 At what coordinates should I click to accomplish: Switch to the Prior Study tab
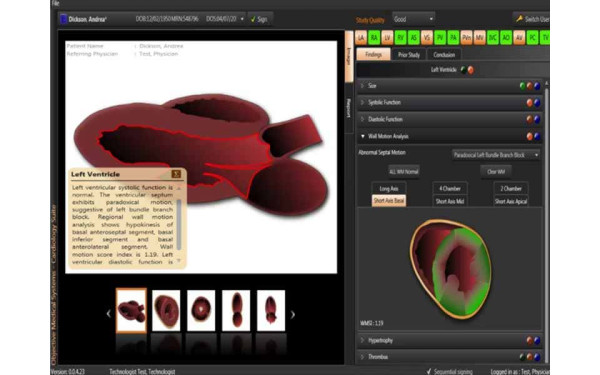point(409,55)
